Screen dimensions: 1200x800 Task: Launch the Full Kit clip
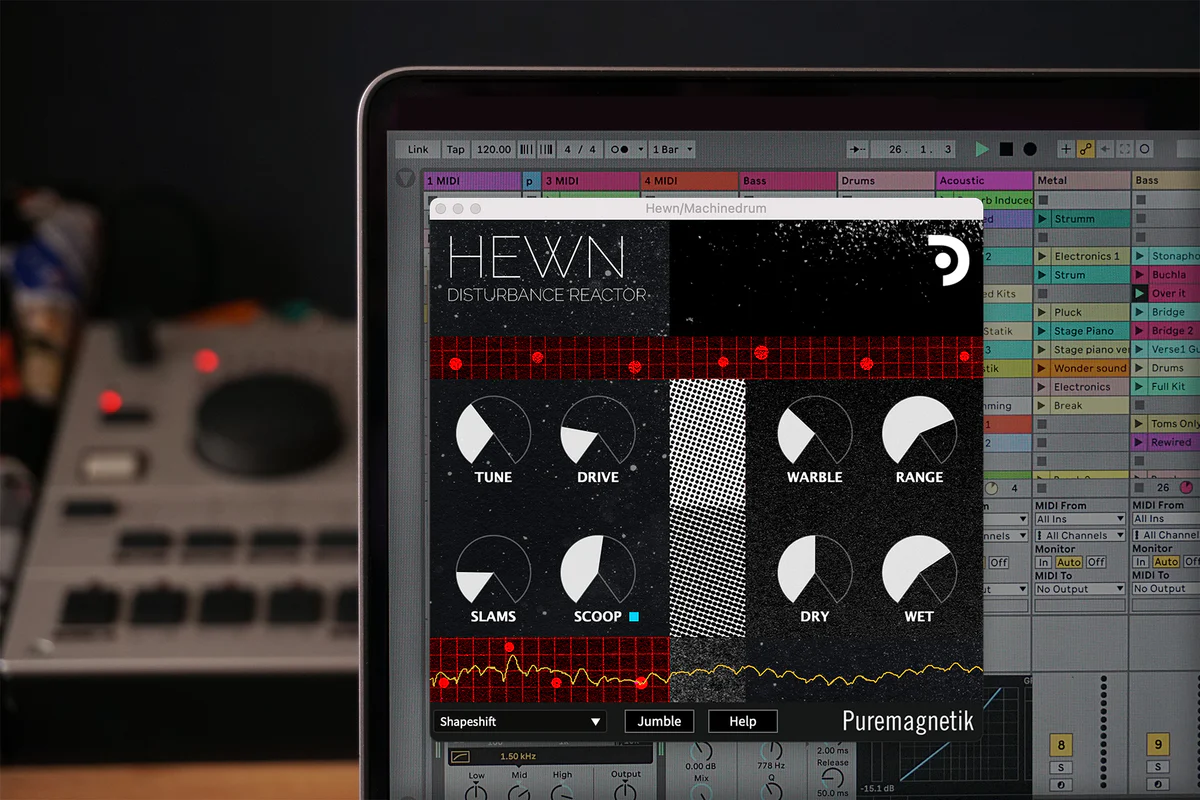tap(1140, 387)
